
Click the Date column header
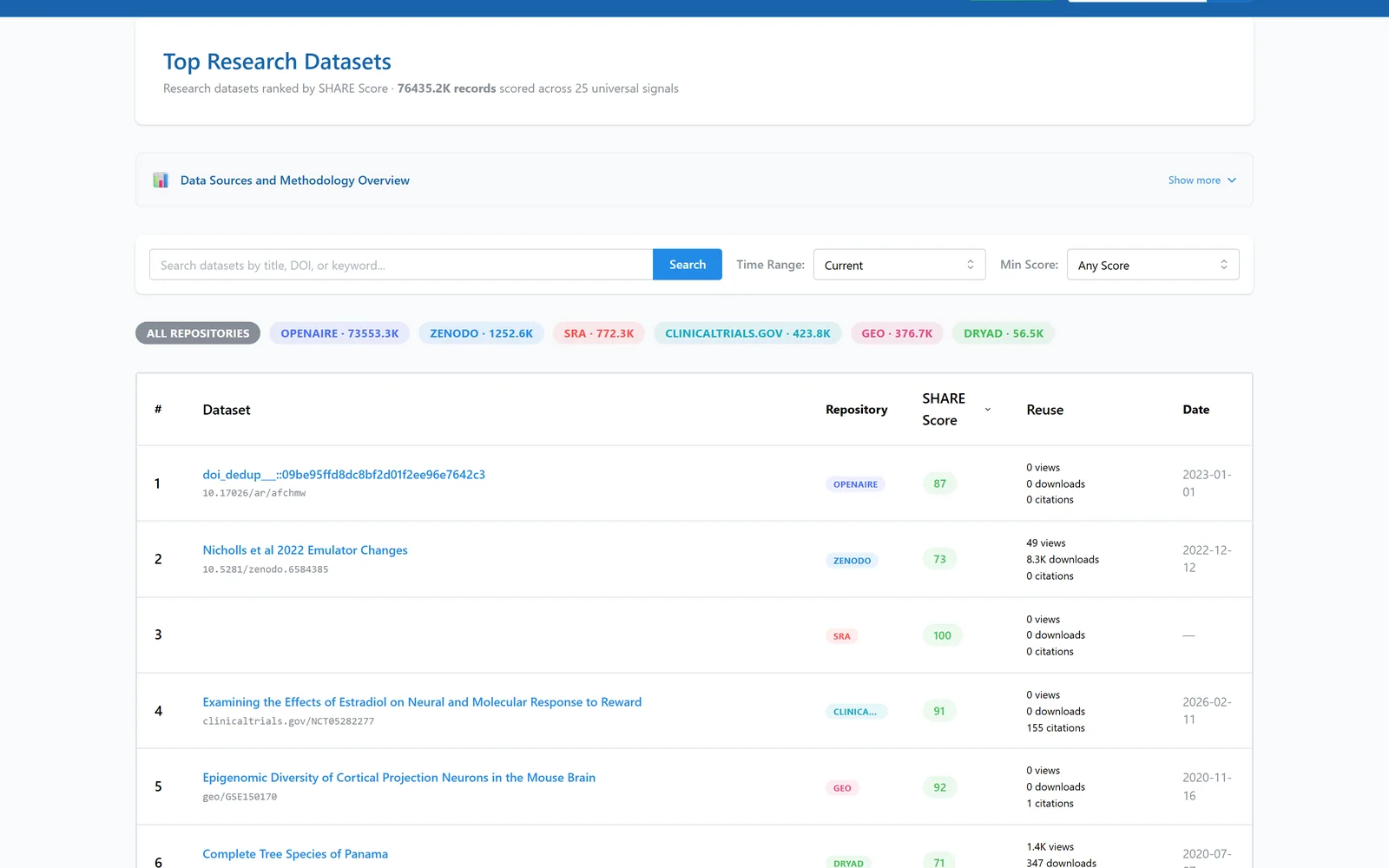coord(1196,410)
